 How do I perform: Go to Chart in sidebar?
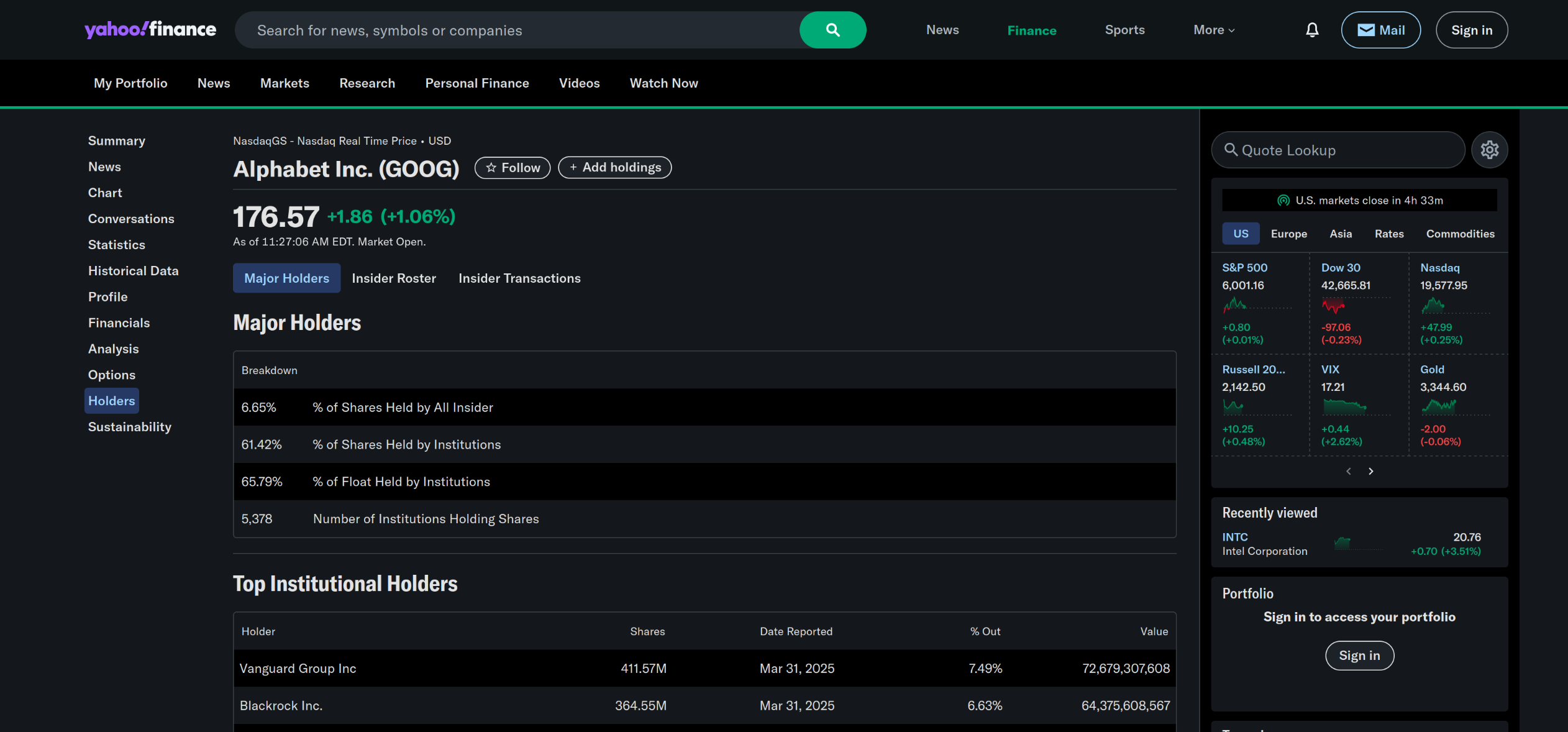pyautogui.click(x=105, y=193)
